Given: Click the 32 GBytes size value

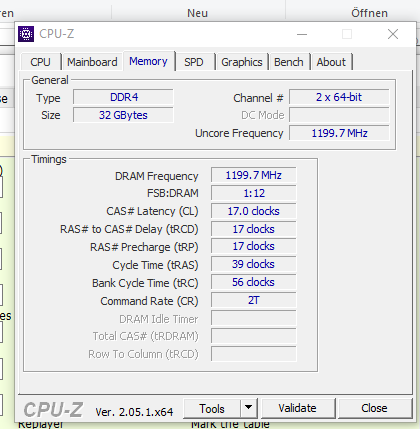Looking at the screenshot, I should click(123, 115).
